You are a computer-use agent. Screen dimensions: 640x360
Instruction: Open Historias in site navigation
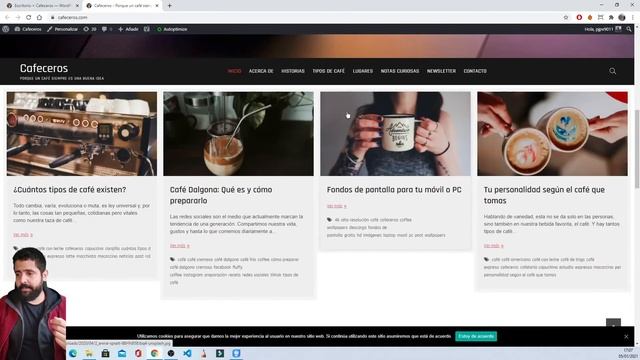pyautogui.click(x=293, y=71)
